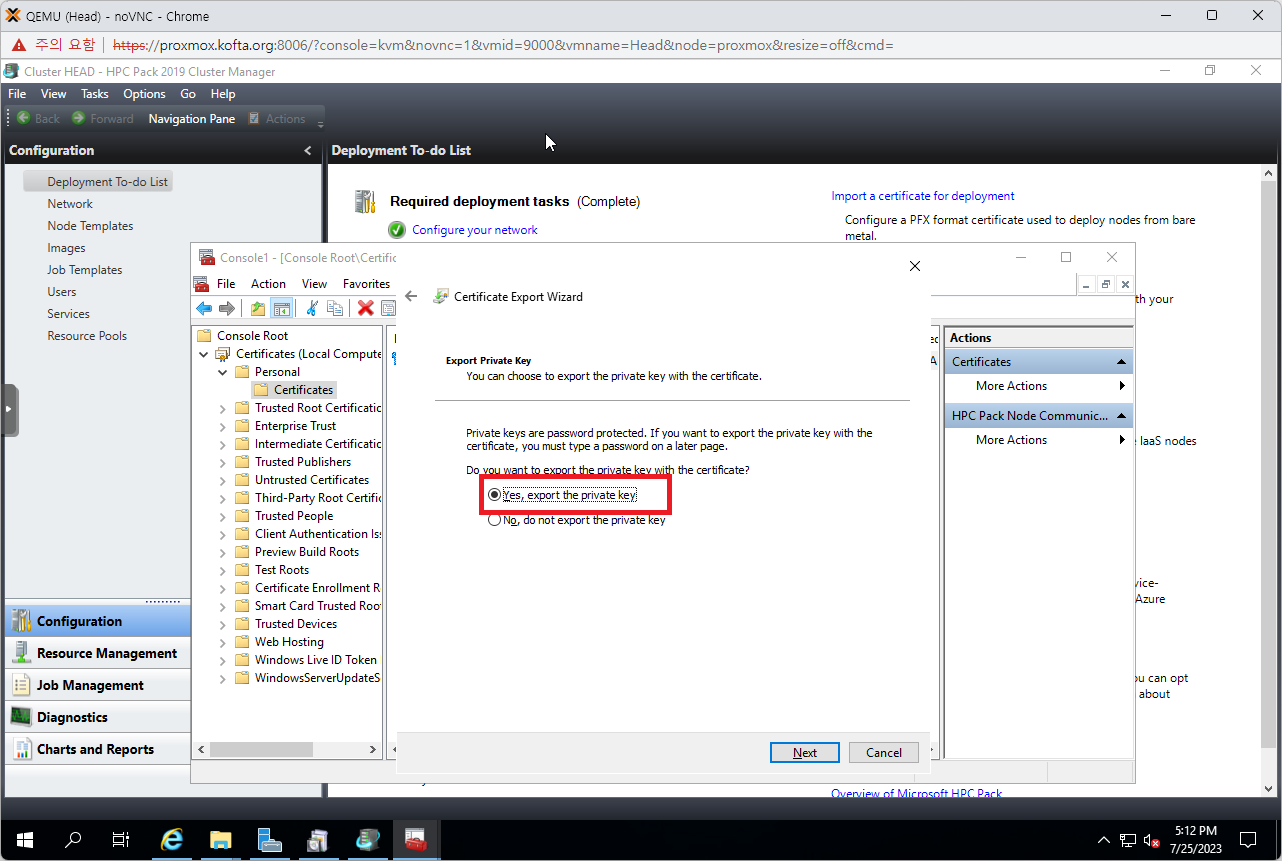1282x861 pixels.
Task: Collapse the Certificates section in the Actions pane
Action: [x=1122, y=362]
